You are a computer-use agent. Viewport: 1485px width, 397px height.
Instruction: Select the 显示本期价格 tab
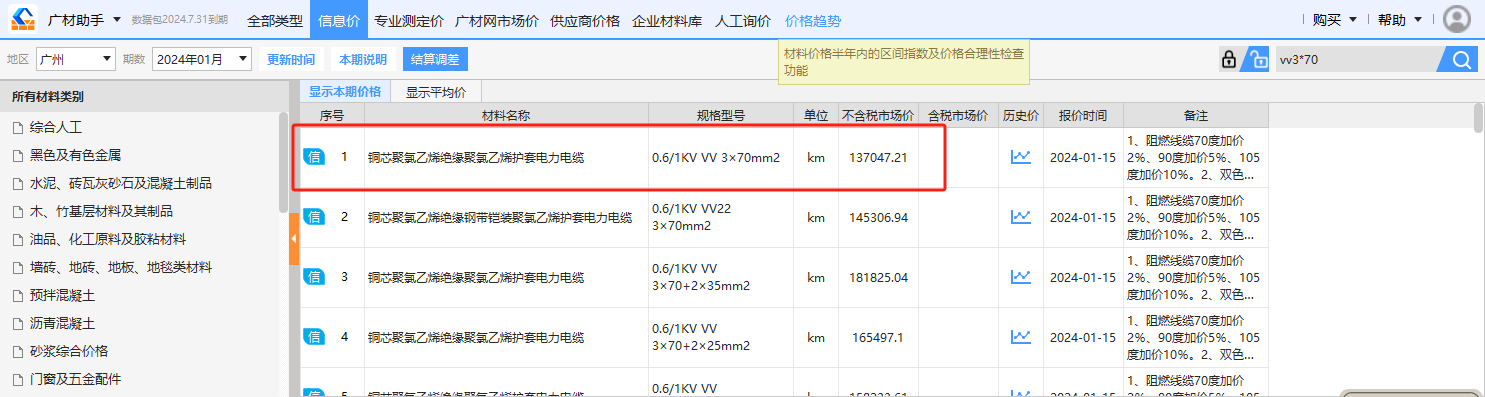pos(345,91)
